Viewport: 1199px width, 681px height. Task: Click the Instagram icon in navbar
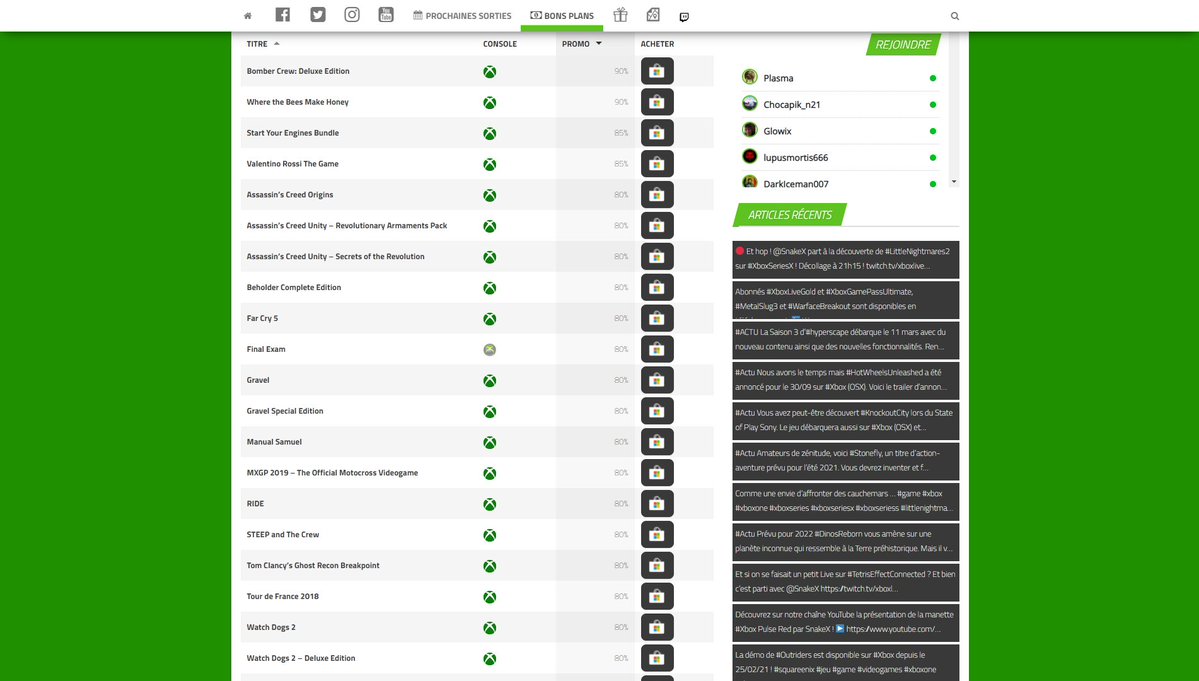tap(352, 15)
